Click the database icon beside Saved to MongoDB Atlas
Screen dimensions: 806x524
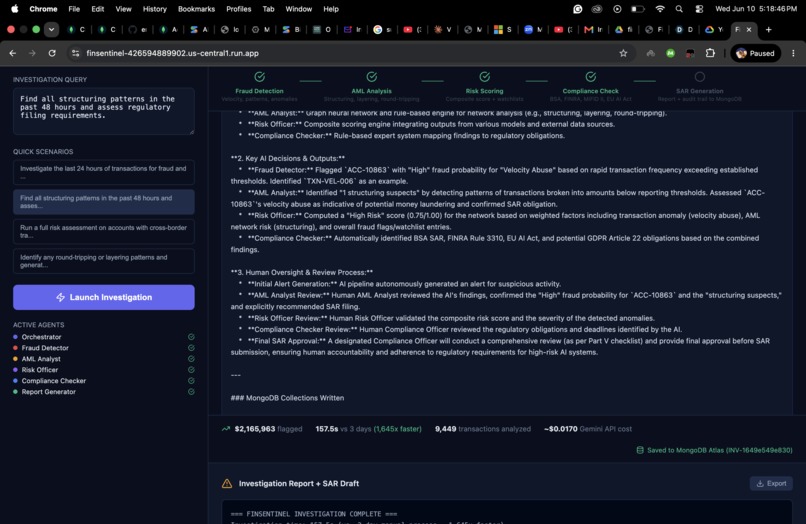point(640,450)
